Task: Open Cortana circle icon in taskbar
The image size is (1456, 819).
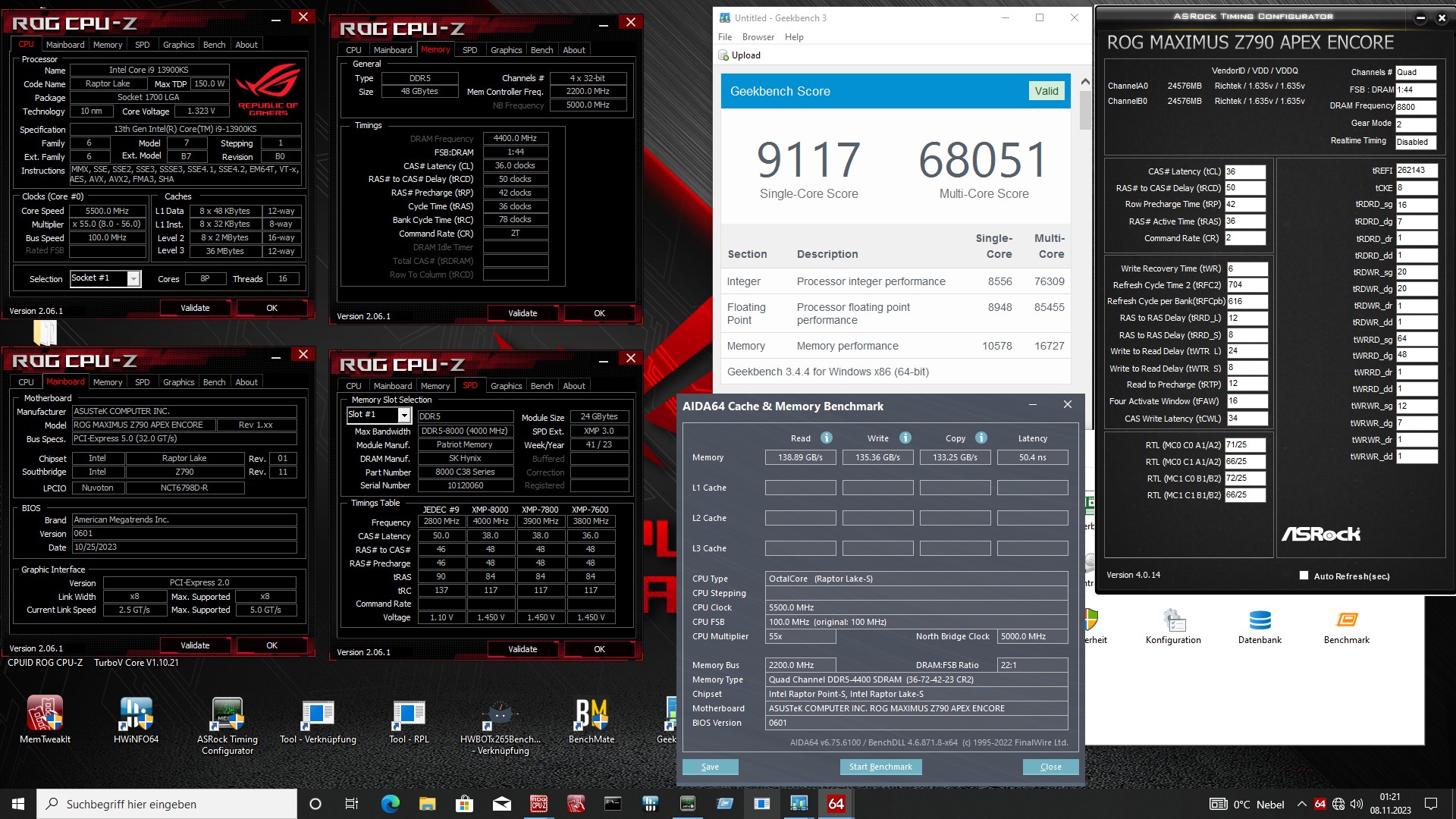Action: tap(315, 804)
